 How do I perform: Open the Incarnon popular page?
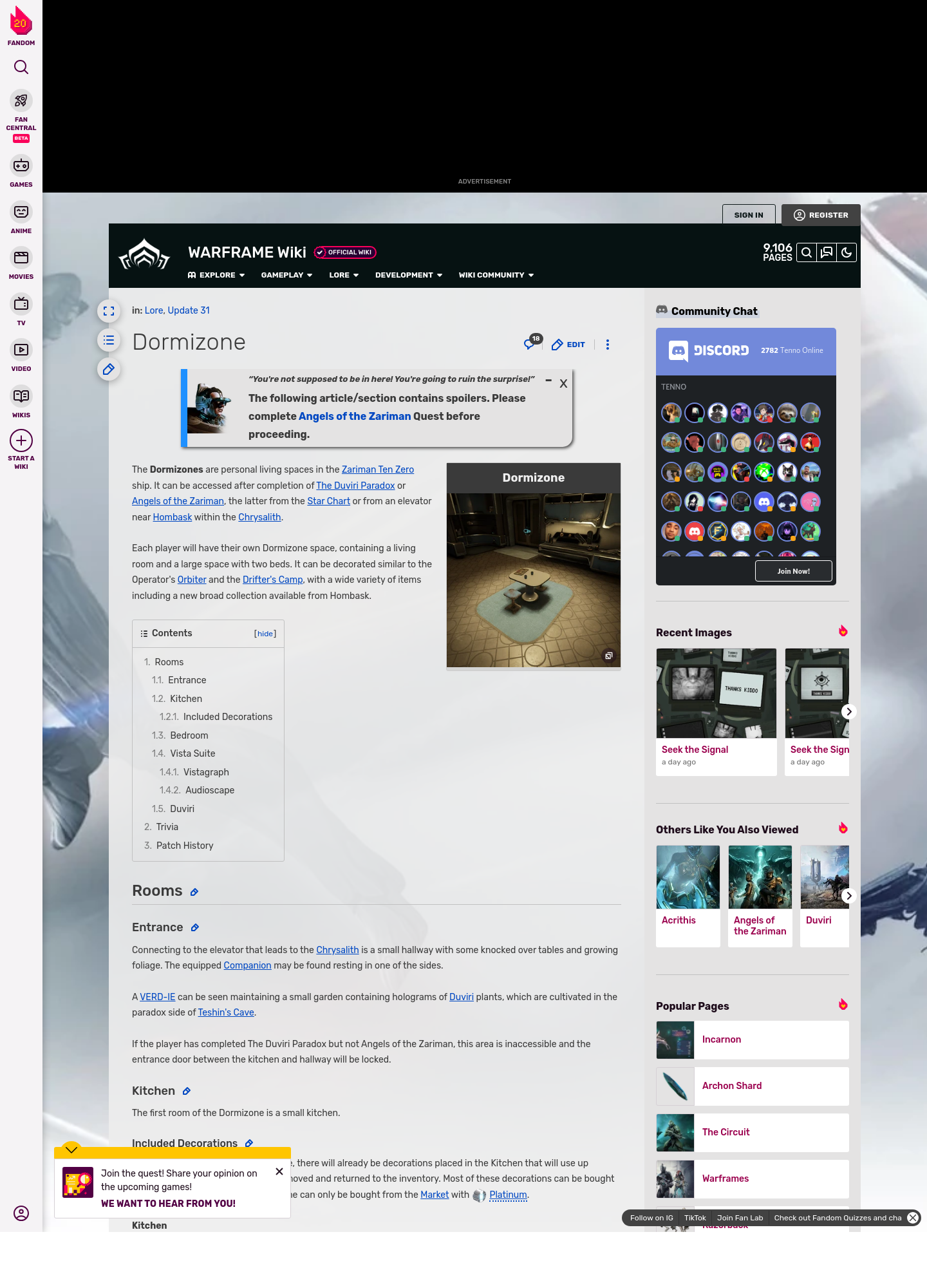753,1039
